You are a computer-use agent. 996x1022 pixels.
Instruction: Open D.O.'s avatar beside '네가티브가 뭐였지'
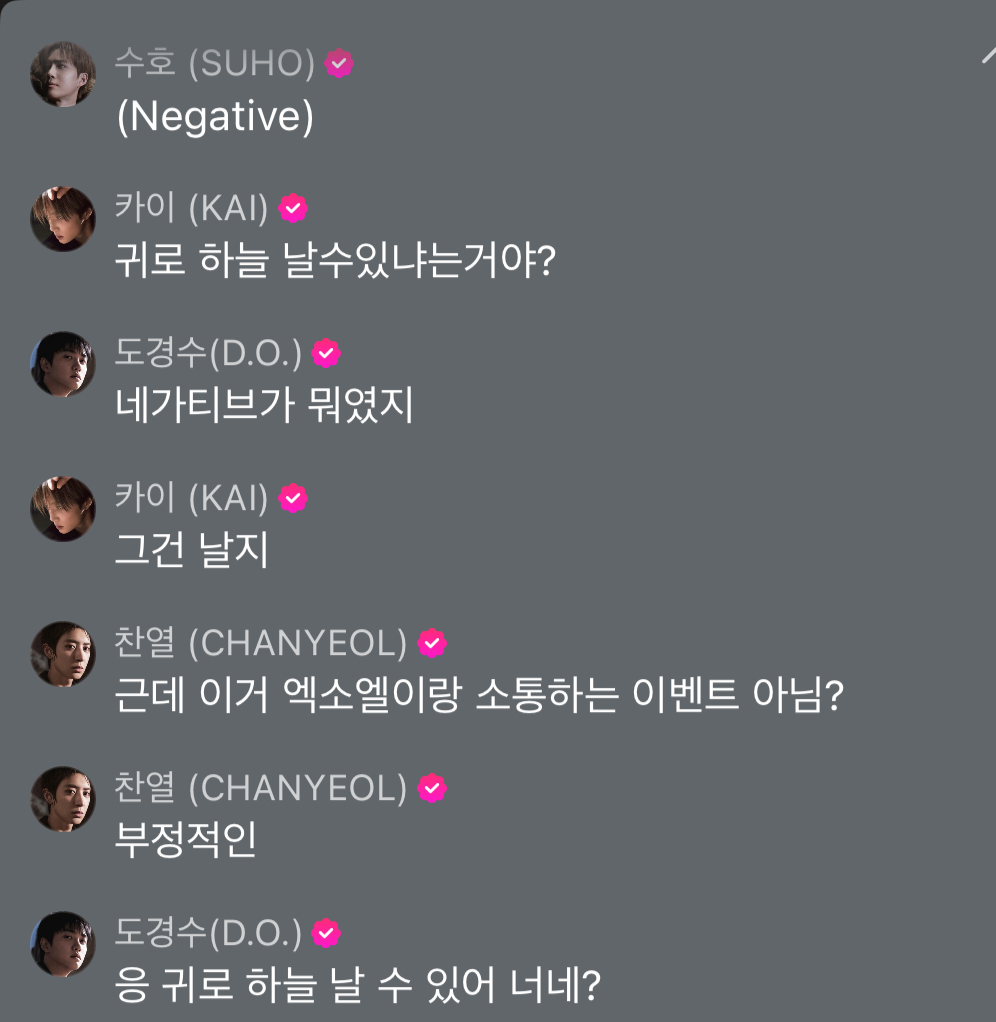pyautogui.click(x=63, y=364)
